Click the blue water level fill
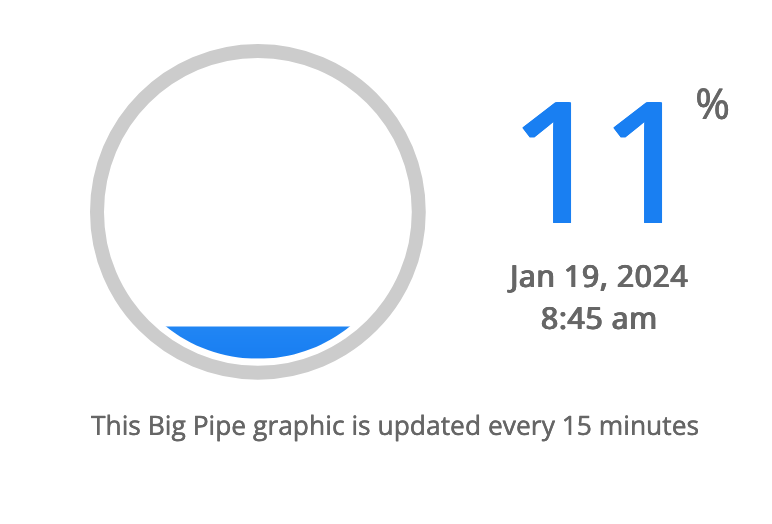Screen dimensions: 772x524 click(x=257, y=341)
